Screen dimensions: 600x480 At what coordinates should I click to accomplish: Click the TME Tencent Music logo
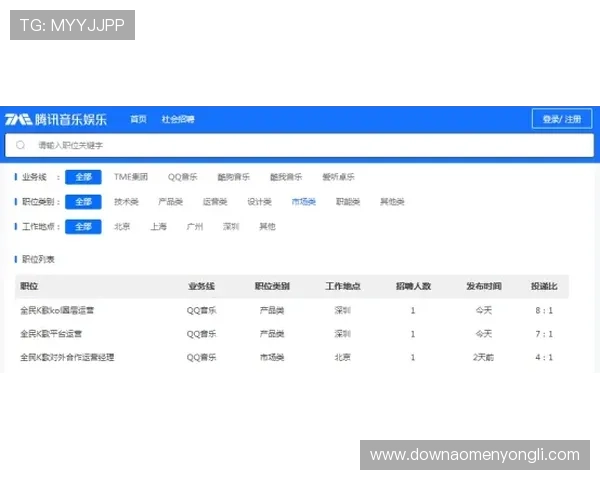55,119
